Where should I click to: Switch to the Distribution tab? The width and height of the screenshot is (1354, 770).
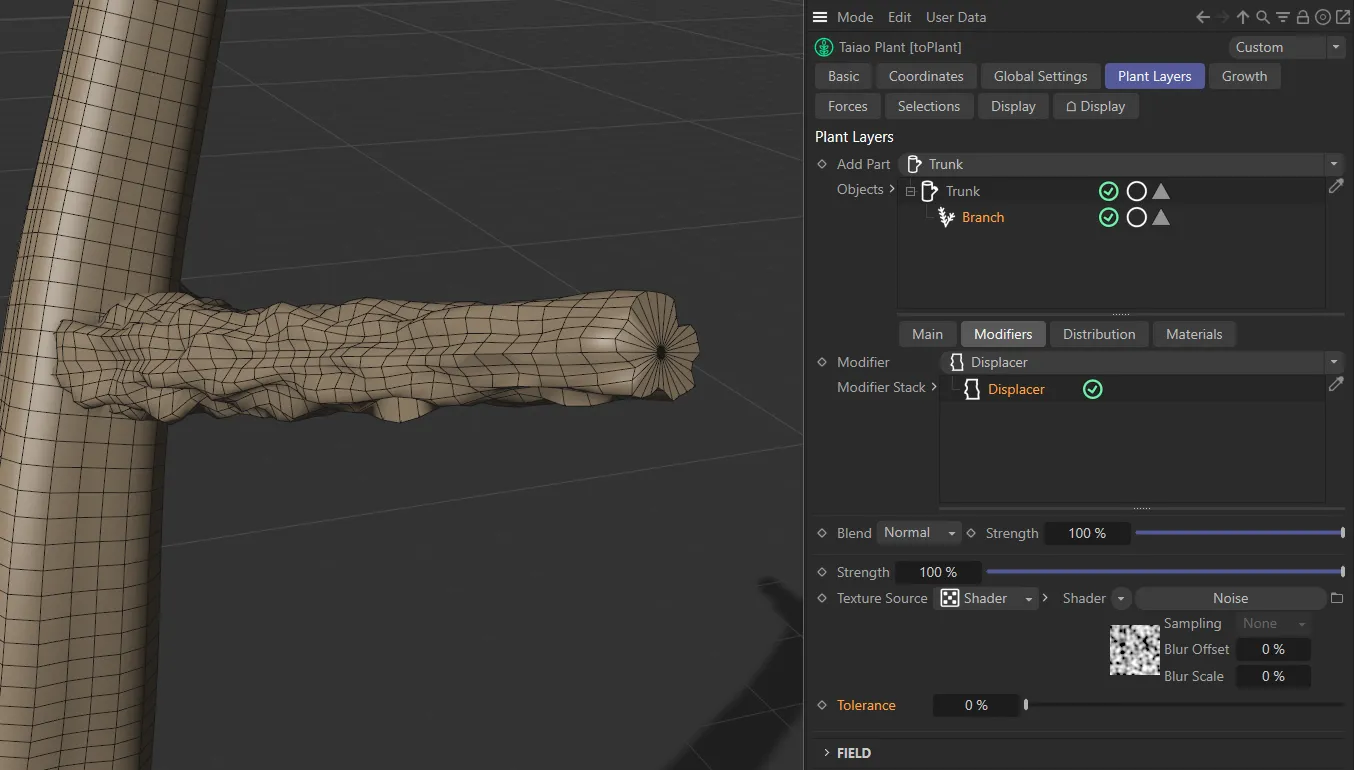tap(1098, 334)
